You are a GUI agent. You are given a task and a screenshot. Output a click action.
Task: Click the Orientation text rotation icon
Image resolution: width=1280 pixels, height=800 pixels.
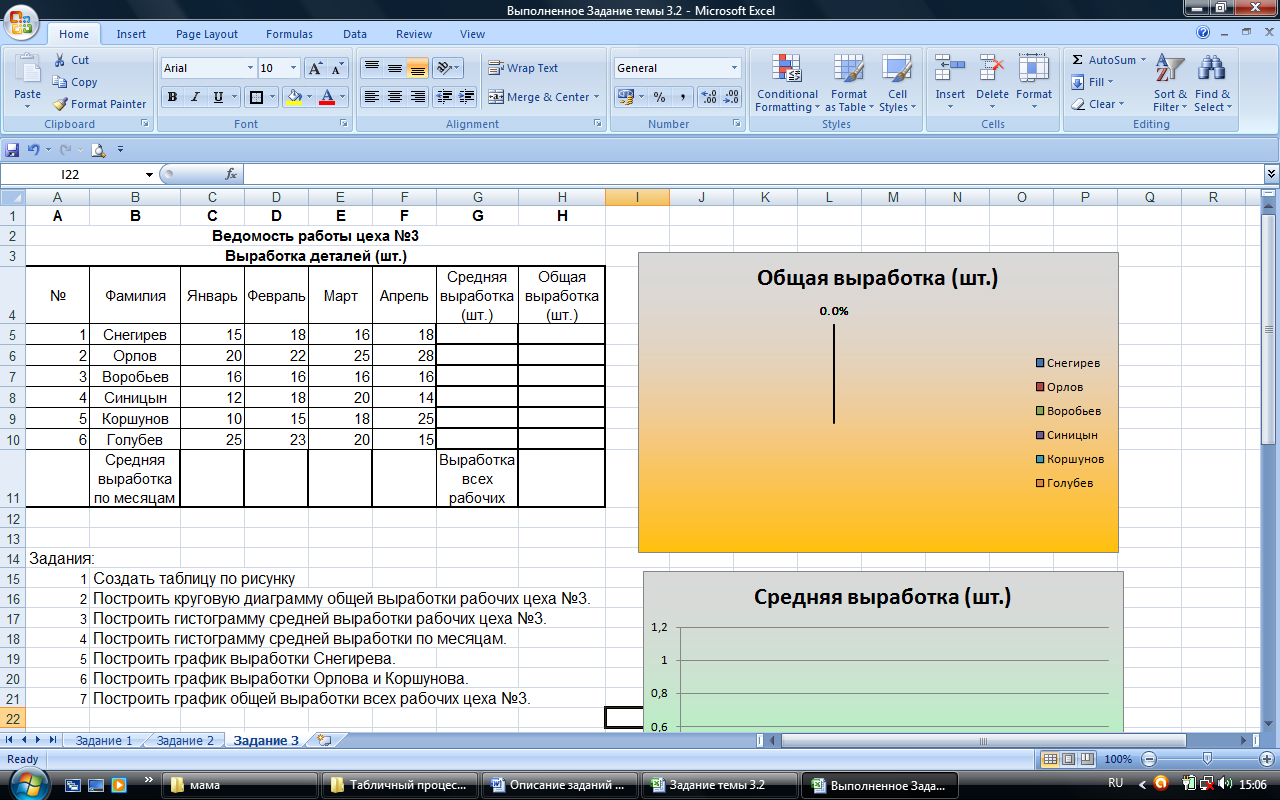pyautogui.click(x=445, y=68)
